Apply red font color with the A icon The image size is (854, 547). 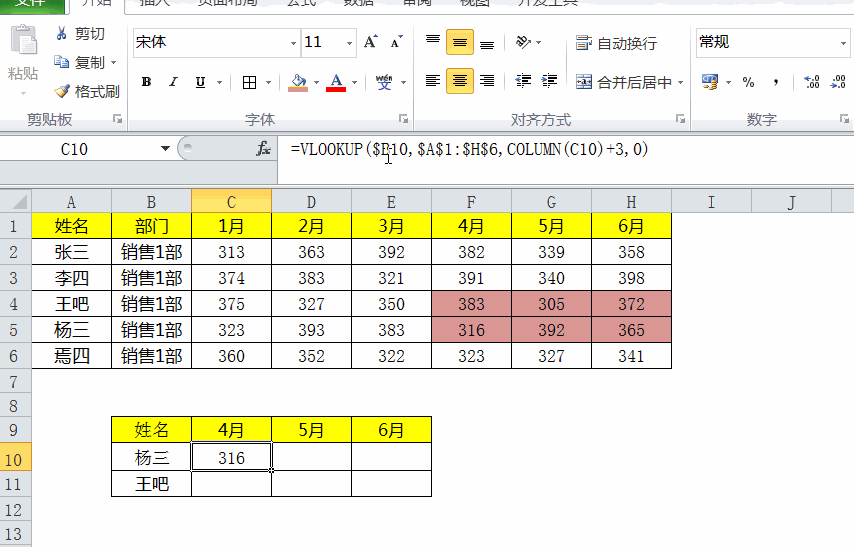[336, 82]
